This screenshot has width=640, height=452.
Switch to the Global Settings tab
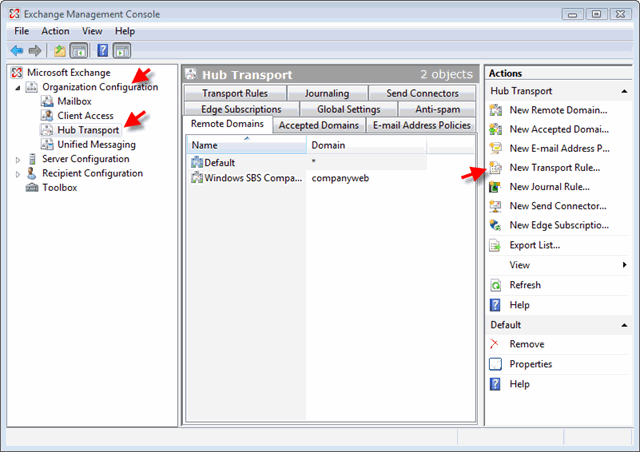pyautogui.click(x=349, y=109)
